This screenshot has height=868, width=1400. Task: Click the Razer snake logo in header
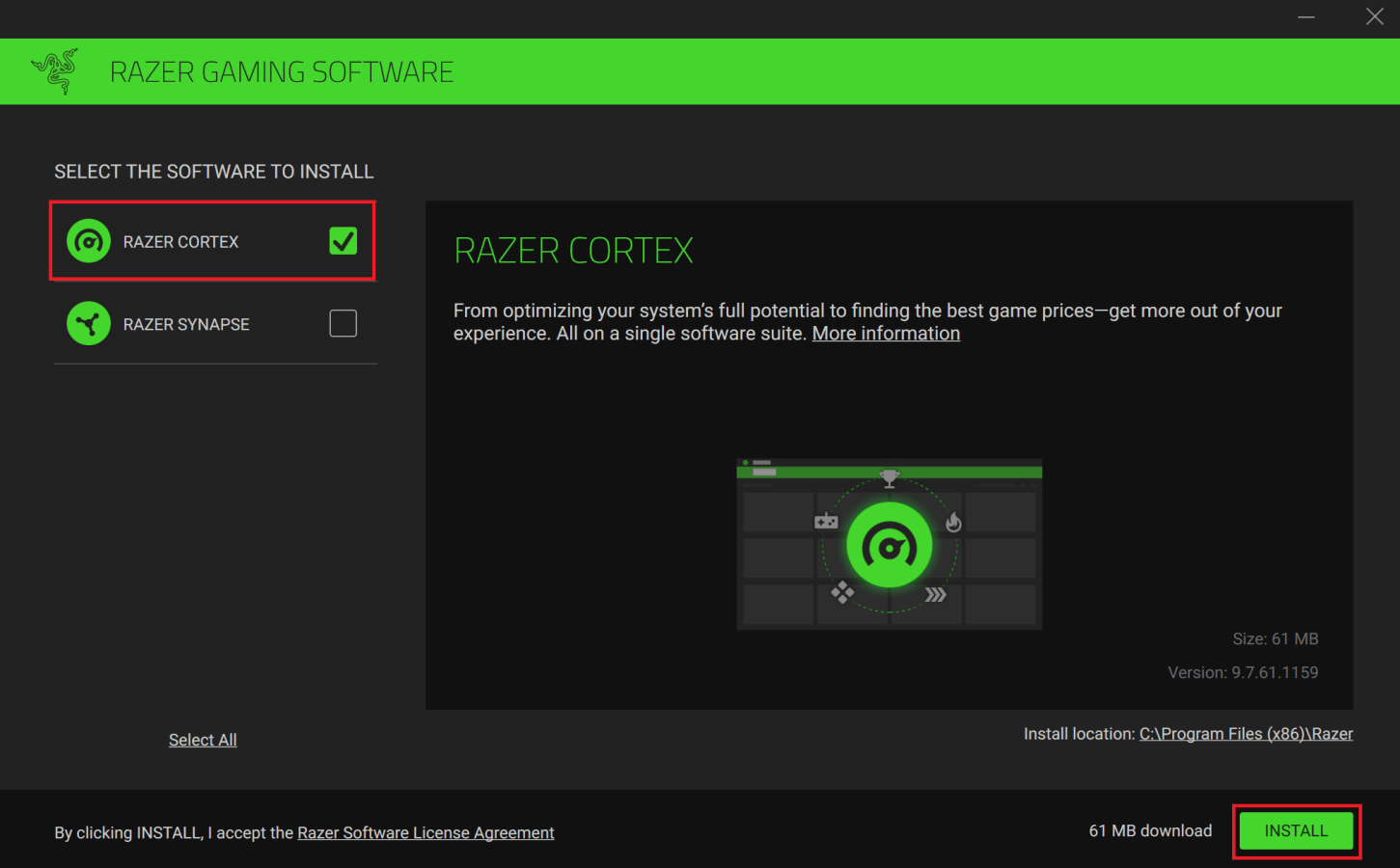pos(55,70)
